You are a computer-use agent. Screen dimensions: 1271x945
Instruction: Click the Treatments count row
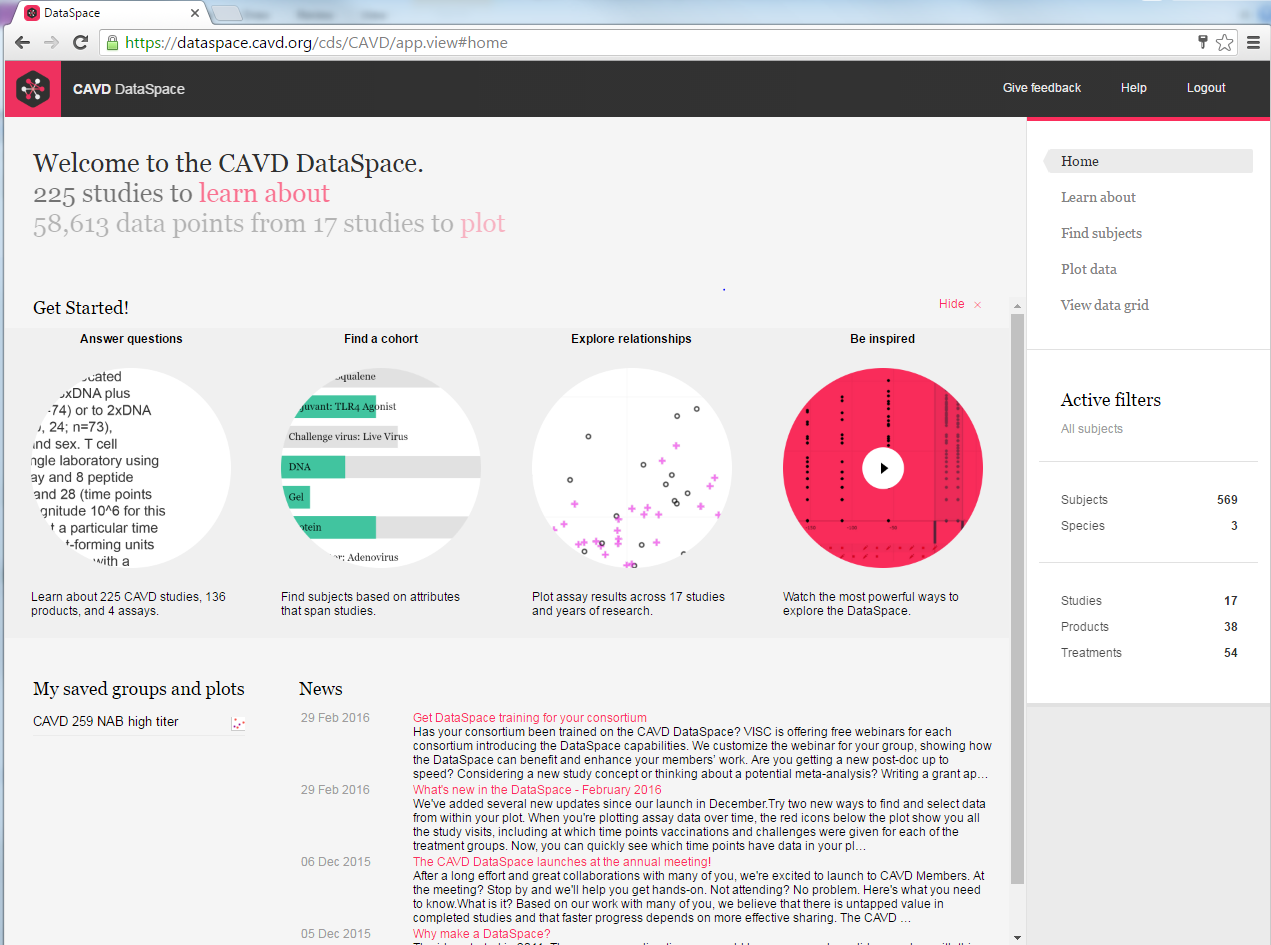tap(1149, 653)
